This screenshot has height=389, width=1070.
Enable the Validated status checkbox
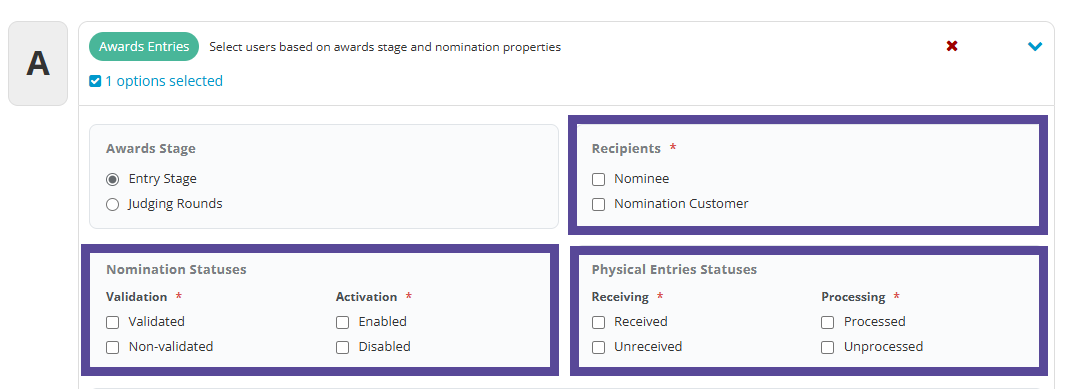[113, 322]
